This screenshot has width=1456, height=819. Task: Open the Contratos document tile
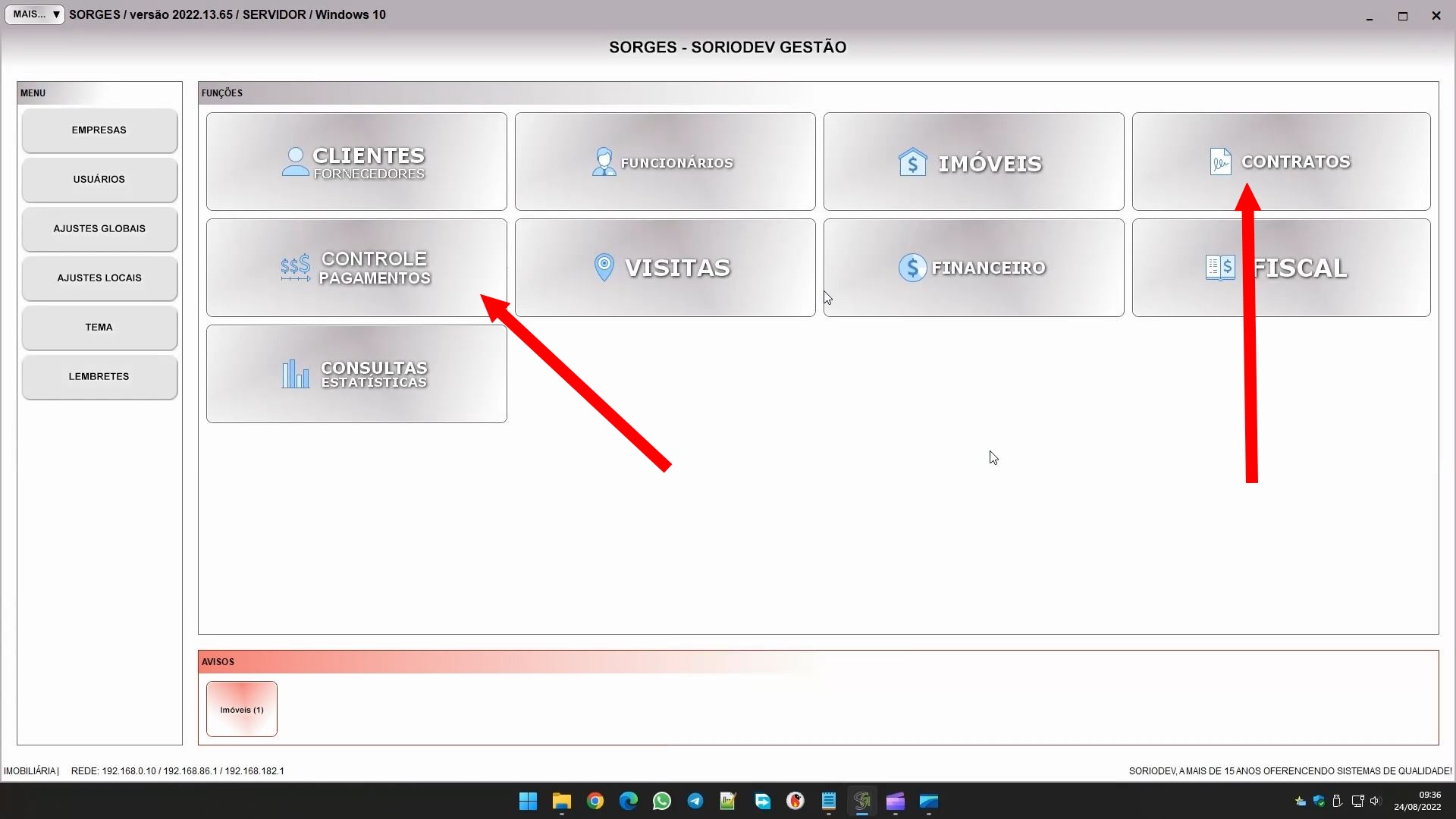[x=1281, y=162]
